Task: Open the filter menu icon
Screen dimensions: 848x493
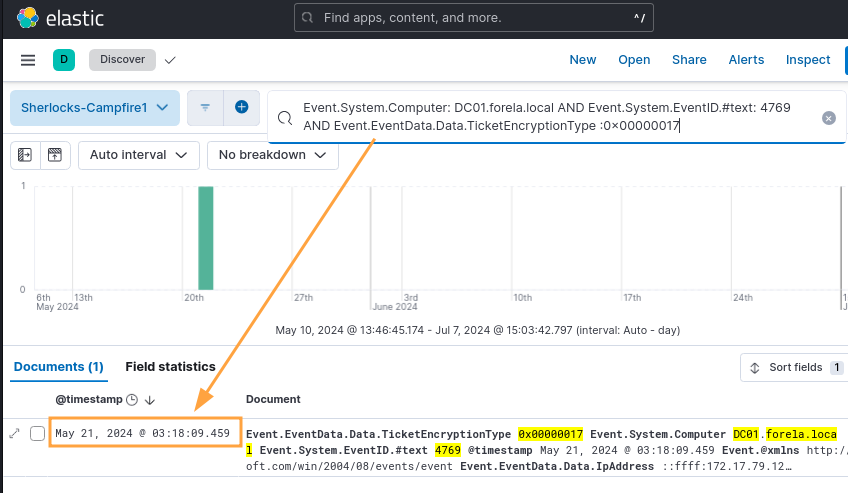Action: tap(205, 107)
